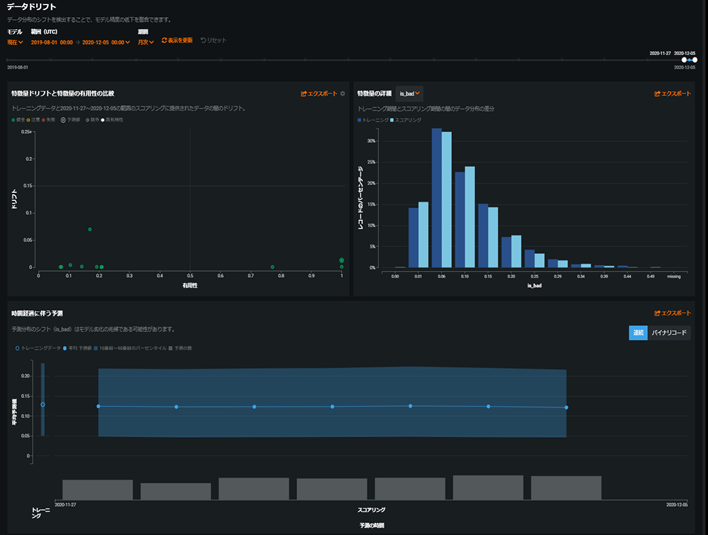Viewport: 708px width, 535px height.
Task: Click the 予測の数 legend icon
Action: (x=171, y=348)
